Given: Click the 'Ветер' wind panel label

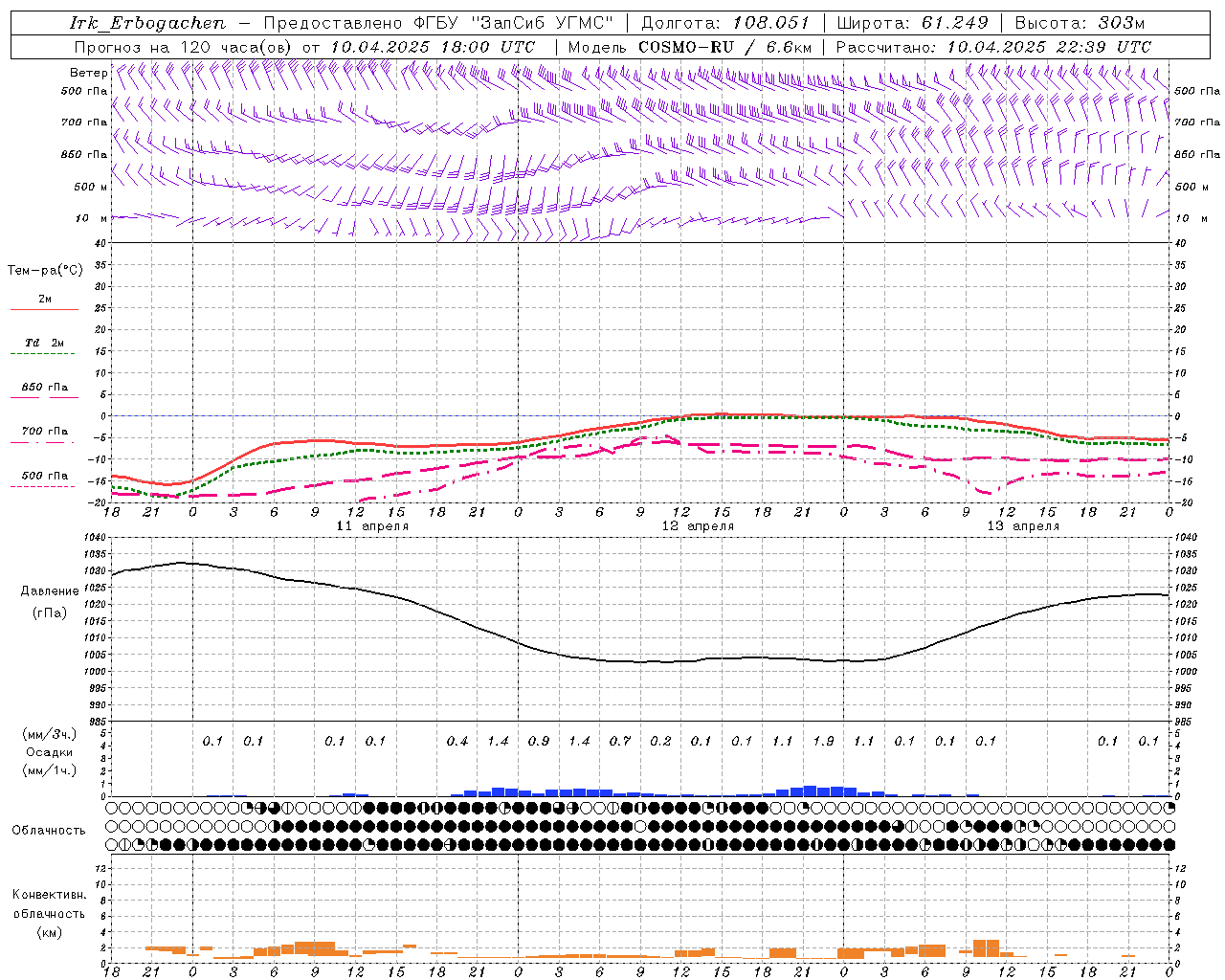Looking at the screenshot, I should pyautogui.click(x=89, y=73).
